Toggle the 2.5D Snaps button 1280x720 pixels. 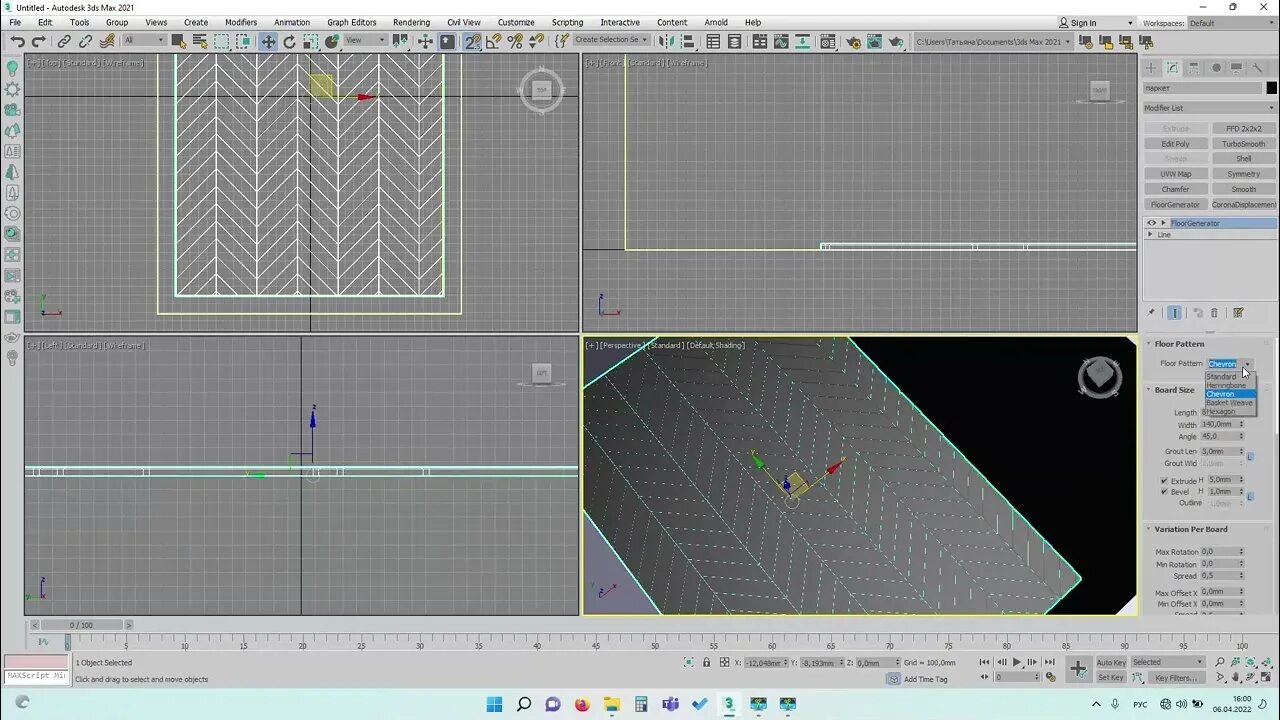472,41
